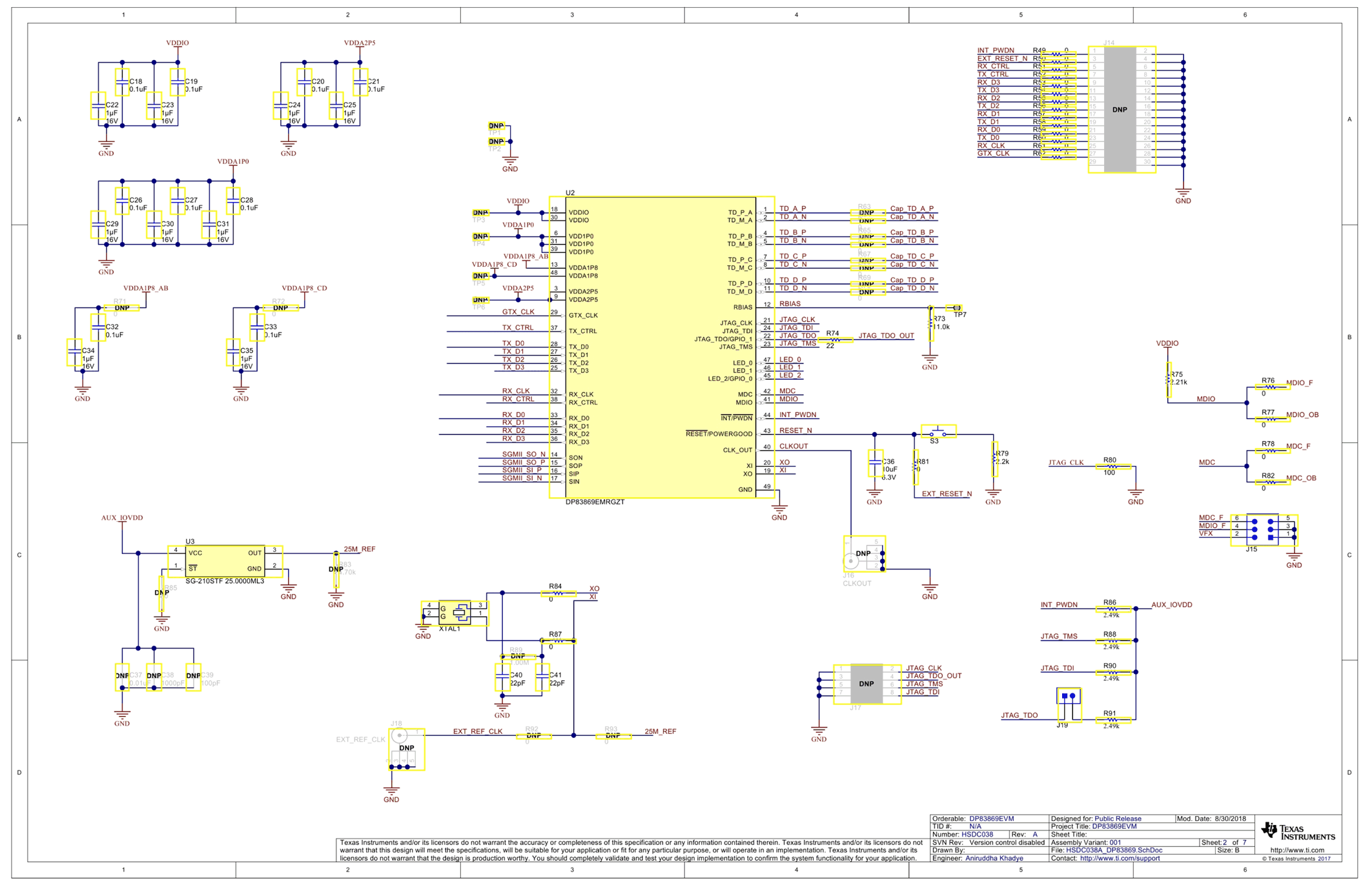The width and height of the screenshot is (1372, 887).
Task: Click the TP7 test point
Action: tap(954, 309)
